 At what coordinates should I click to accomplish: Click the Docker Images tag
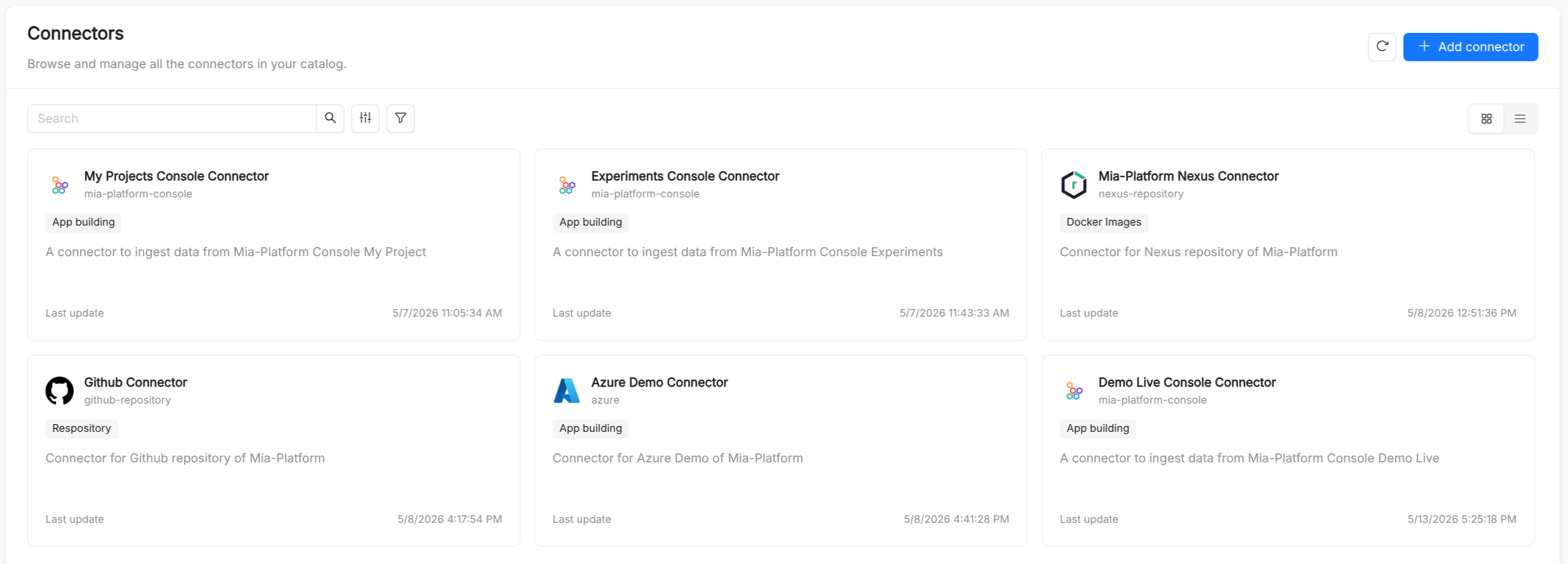coord(1104,222)
